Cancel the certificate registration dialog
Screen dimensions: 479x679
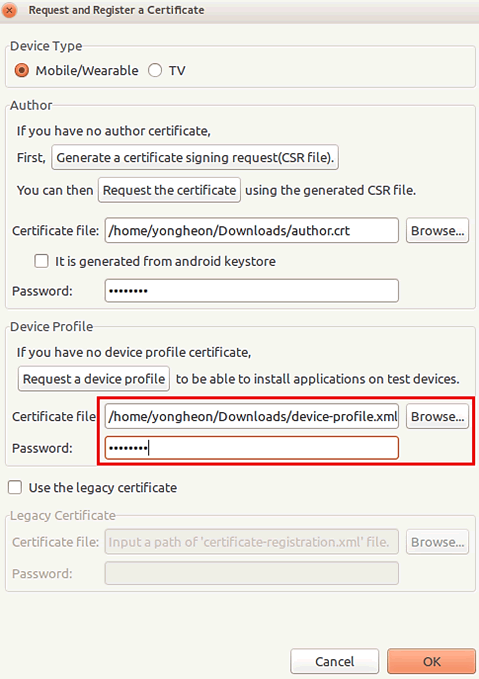click(335, 661)
